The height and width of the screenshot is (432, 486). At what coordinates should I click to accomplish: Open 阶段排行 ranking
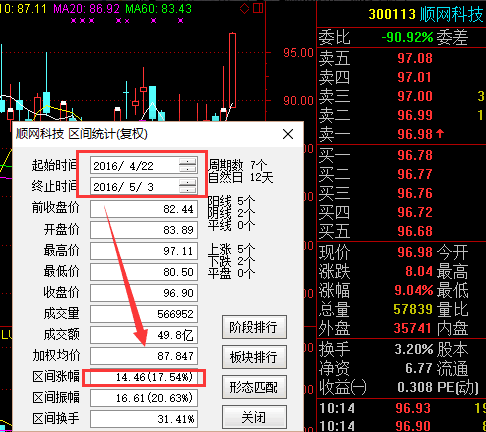pyautogui.click(x=254, y=327)
